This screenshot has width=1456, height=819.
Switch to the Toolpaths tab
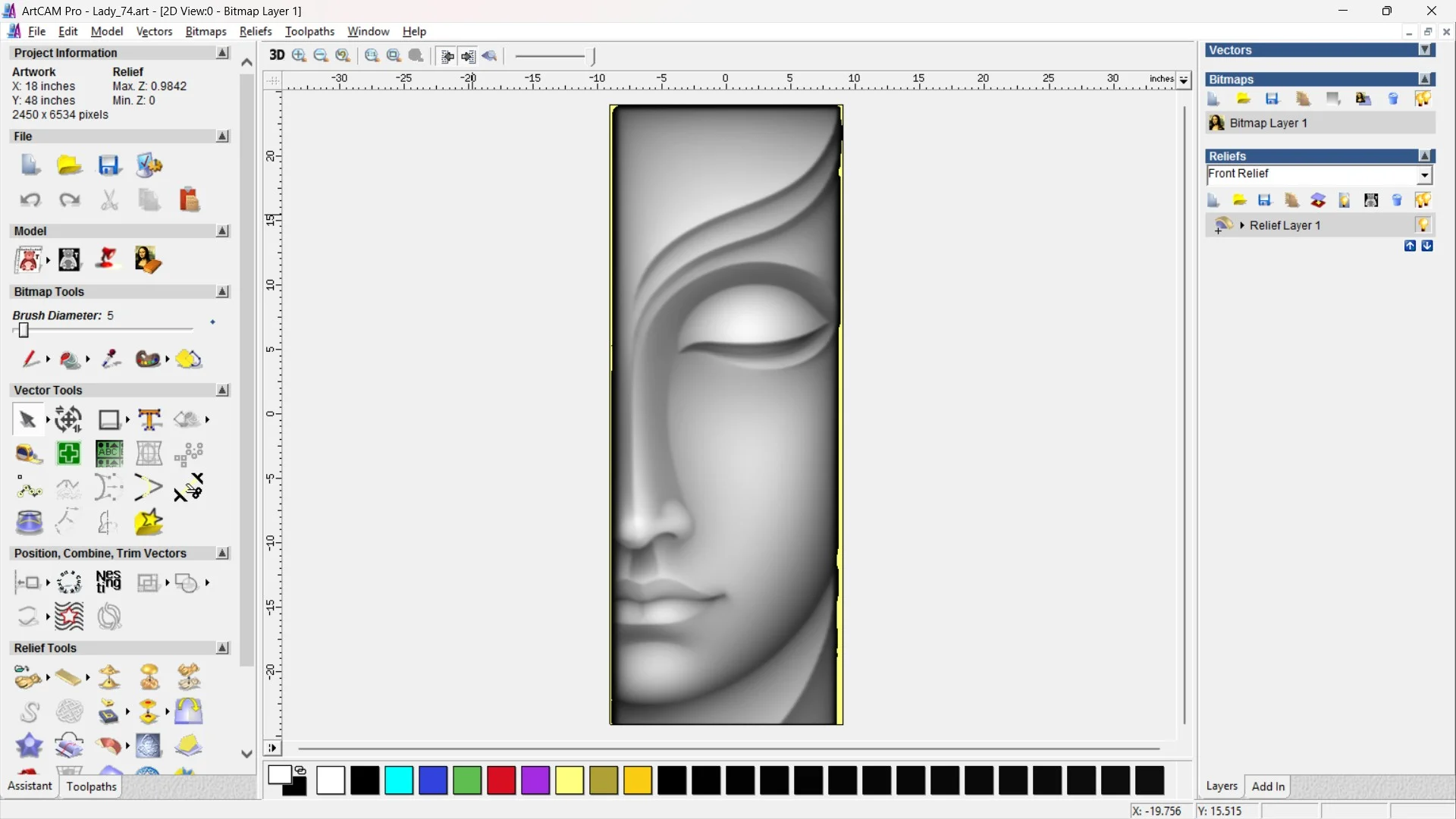pos(91,786)
